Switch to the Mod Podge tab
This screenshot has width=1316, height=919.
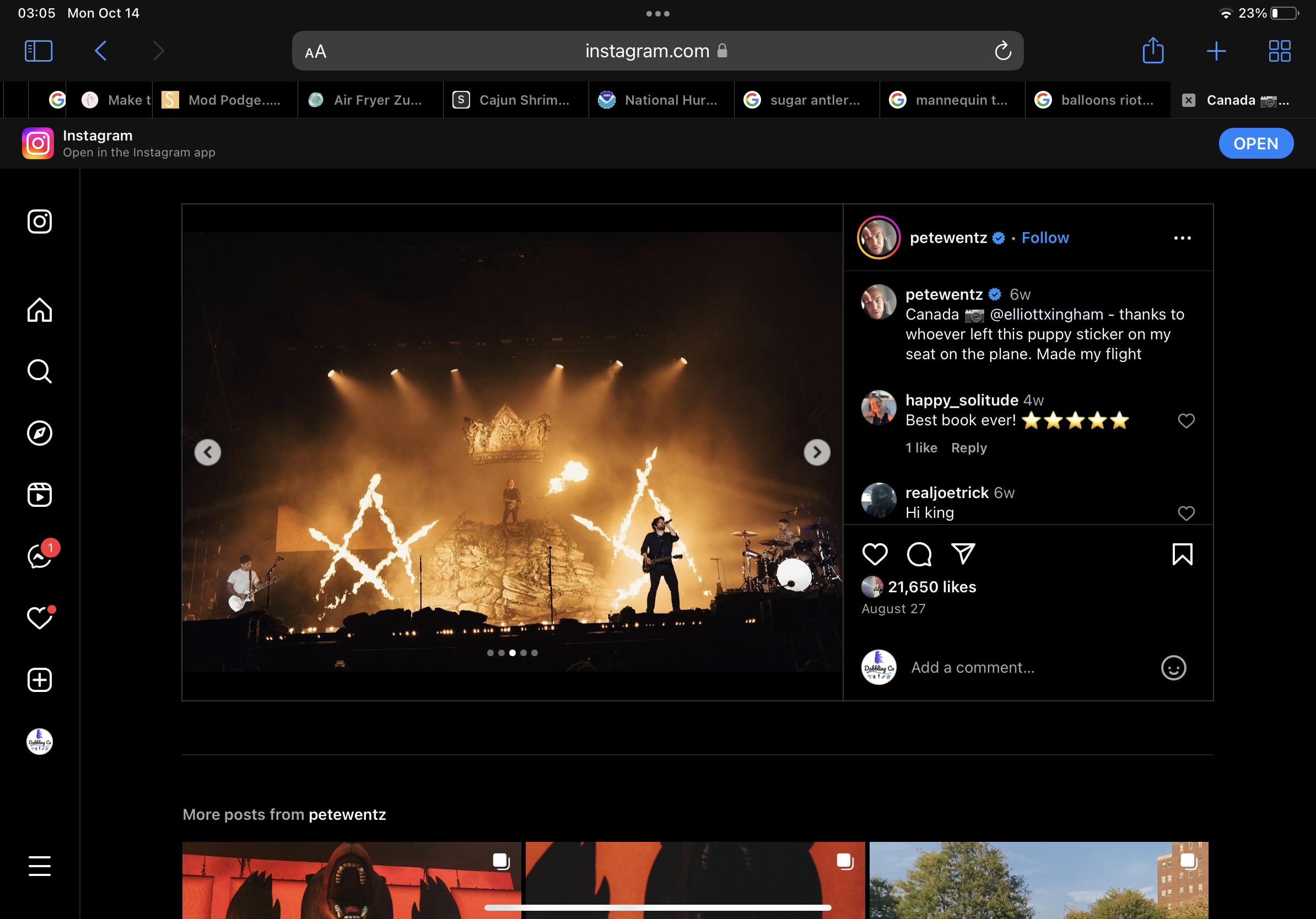point(225,100)
